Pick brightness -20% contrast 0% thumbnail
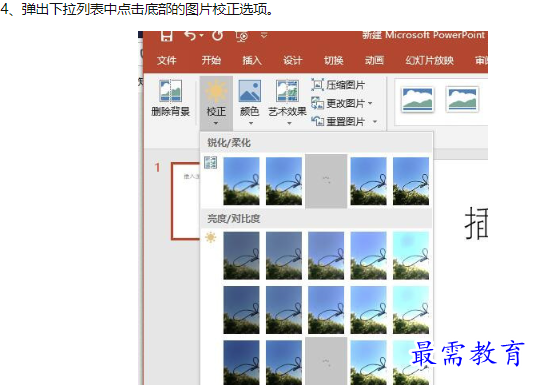The image size is (533, 385). pos(284,362)
